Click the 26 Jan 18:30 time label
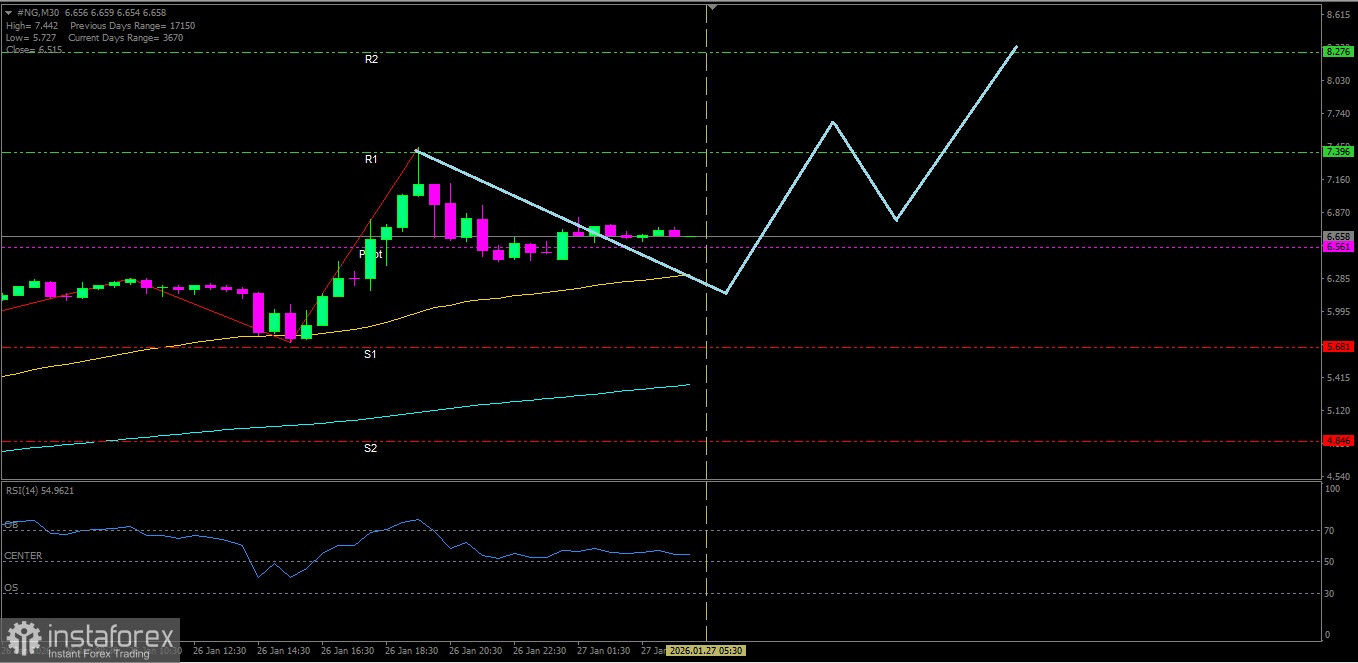Screen dimensions: 1358x663 410,651
